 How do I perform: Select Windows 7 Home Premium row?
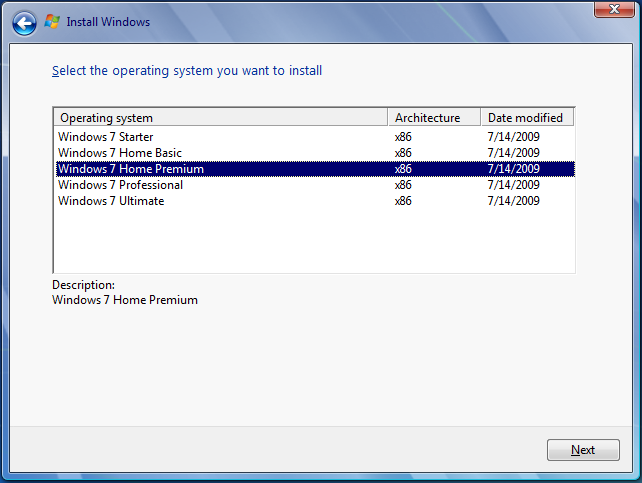click(x=315, y=169)
